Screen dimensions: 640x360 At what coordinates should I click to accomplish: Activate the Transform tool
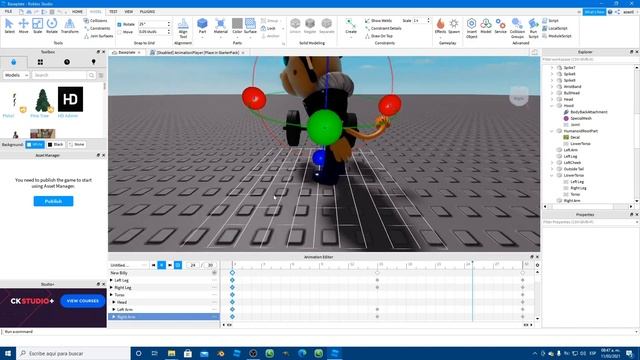point(70,26)
